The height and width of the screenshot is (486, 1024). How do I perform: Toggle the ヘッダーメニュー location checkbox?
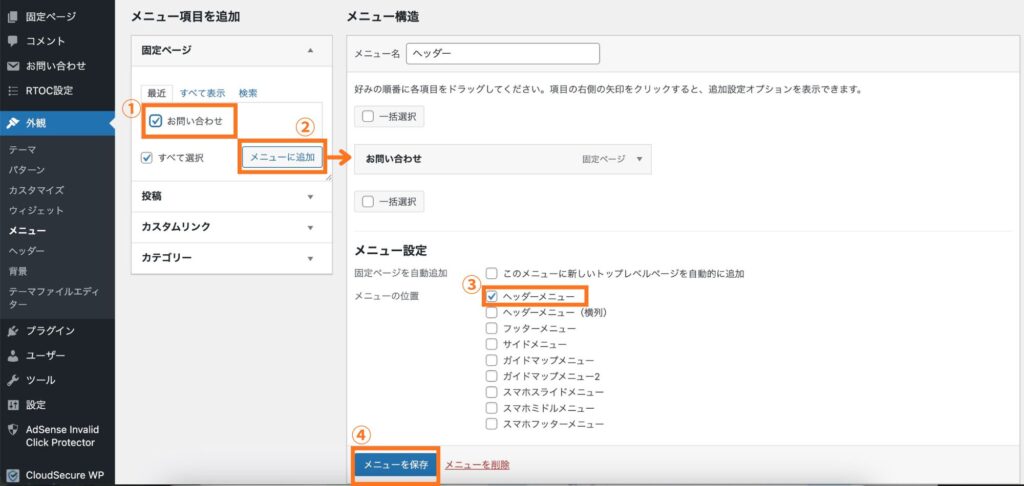click(492, 297)
